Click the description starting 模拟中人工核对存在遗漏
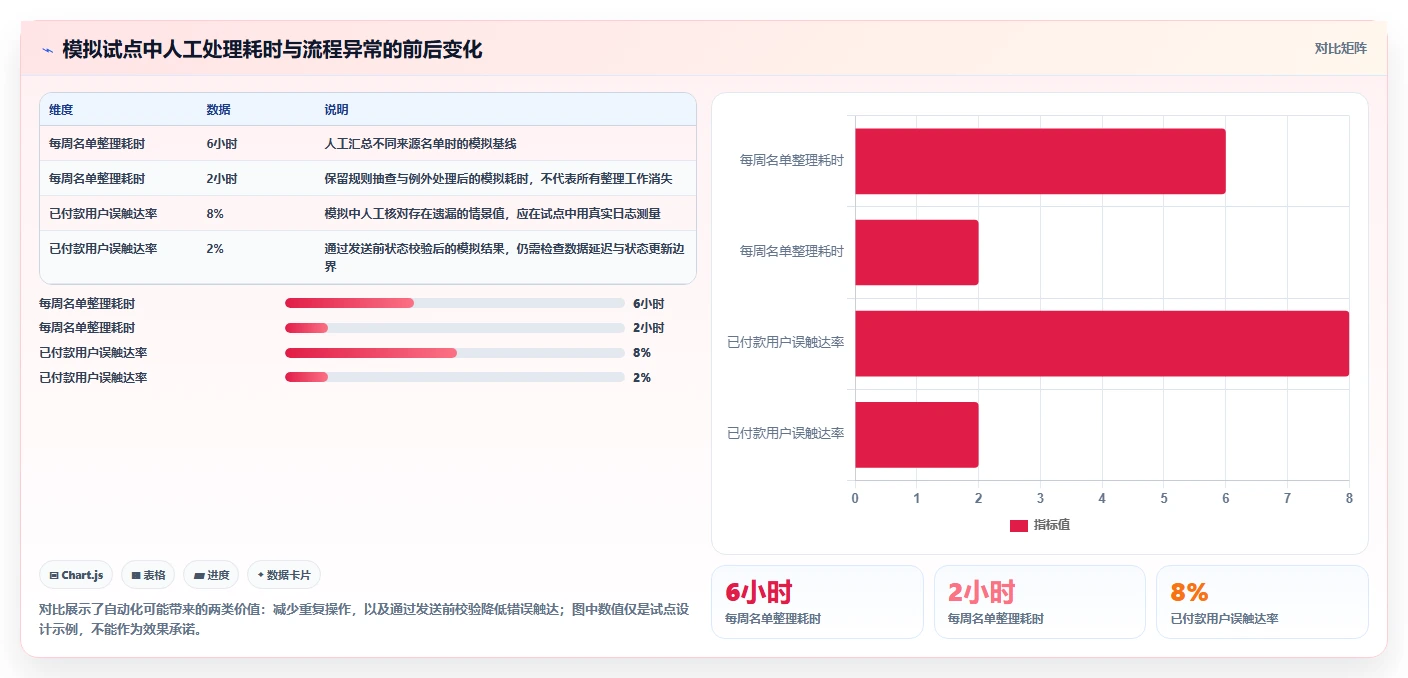Screen dimensions: 1408x678 click(492, 214)
